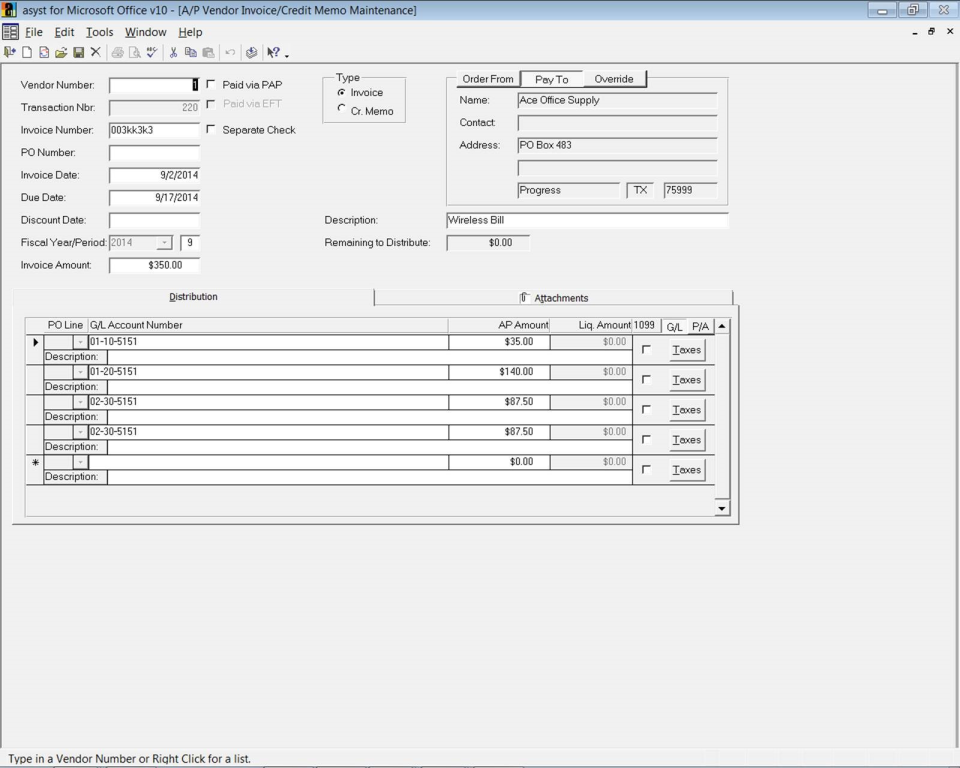Open the Edit menu
The image size is (960, 768).
point(64,32)
